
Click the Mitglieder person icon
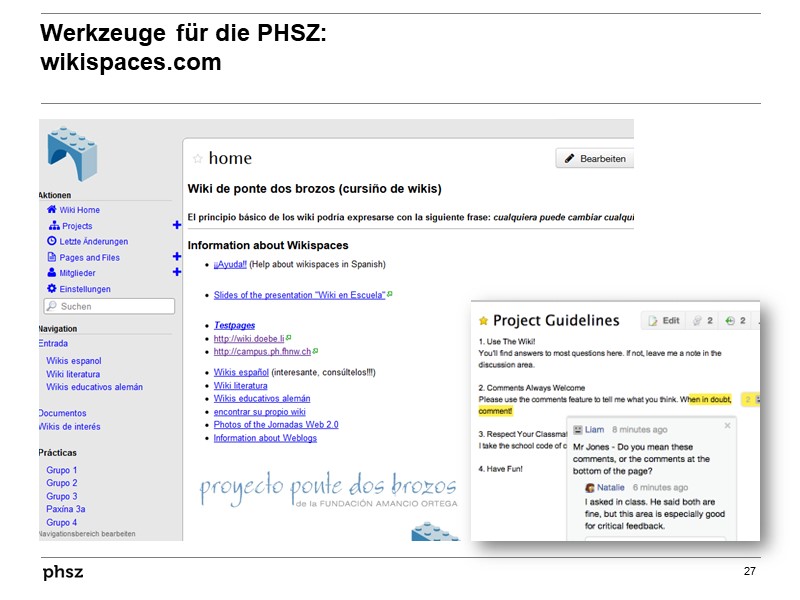point(51,272)
